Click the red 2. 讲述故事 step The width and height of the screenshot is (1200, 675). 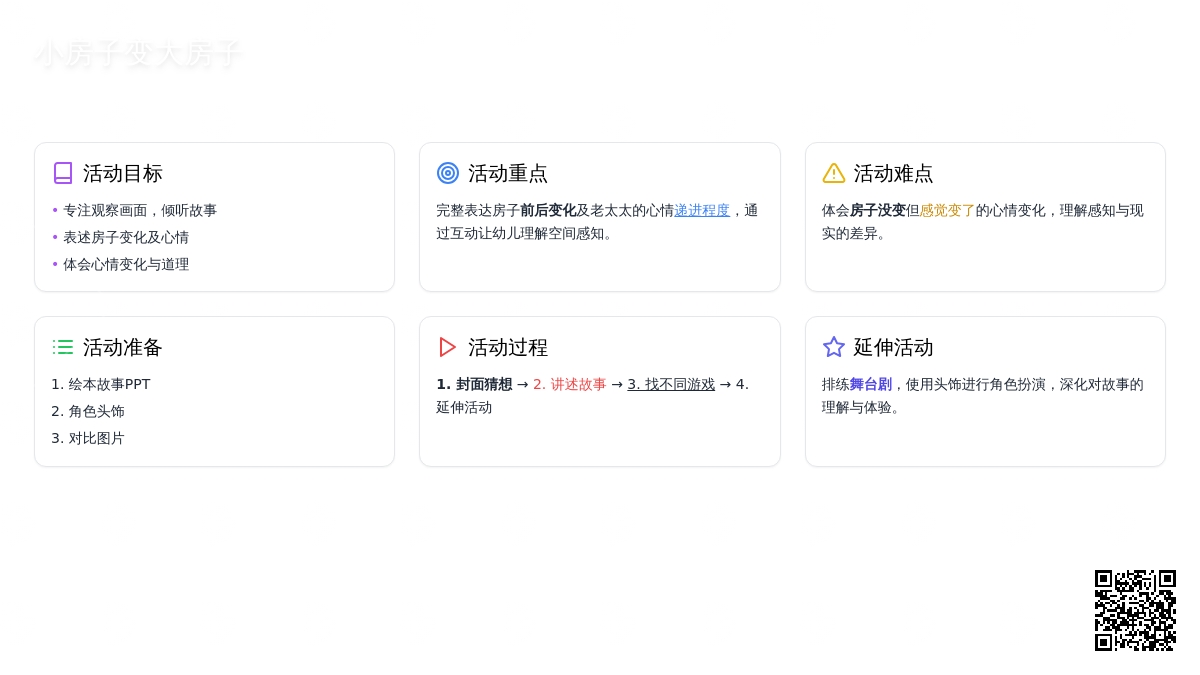coord(569,384)
